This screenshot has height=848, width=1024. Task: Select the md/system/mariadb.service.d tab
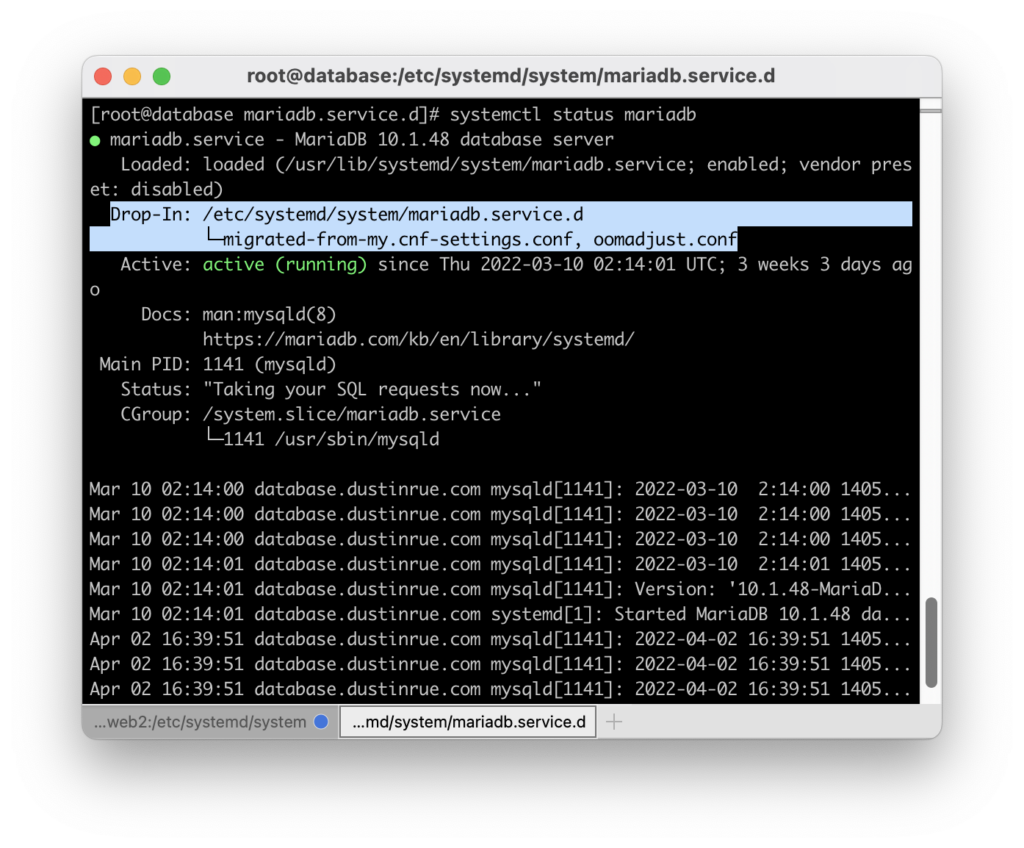(468, 722)
